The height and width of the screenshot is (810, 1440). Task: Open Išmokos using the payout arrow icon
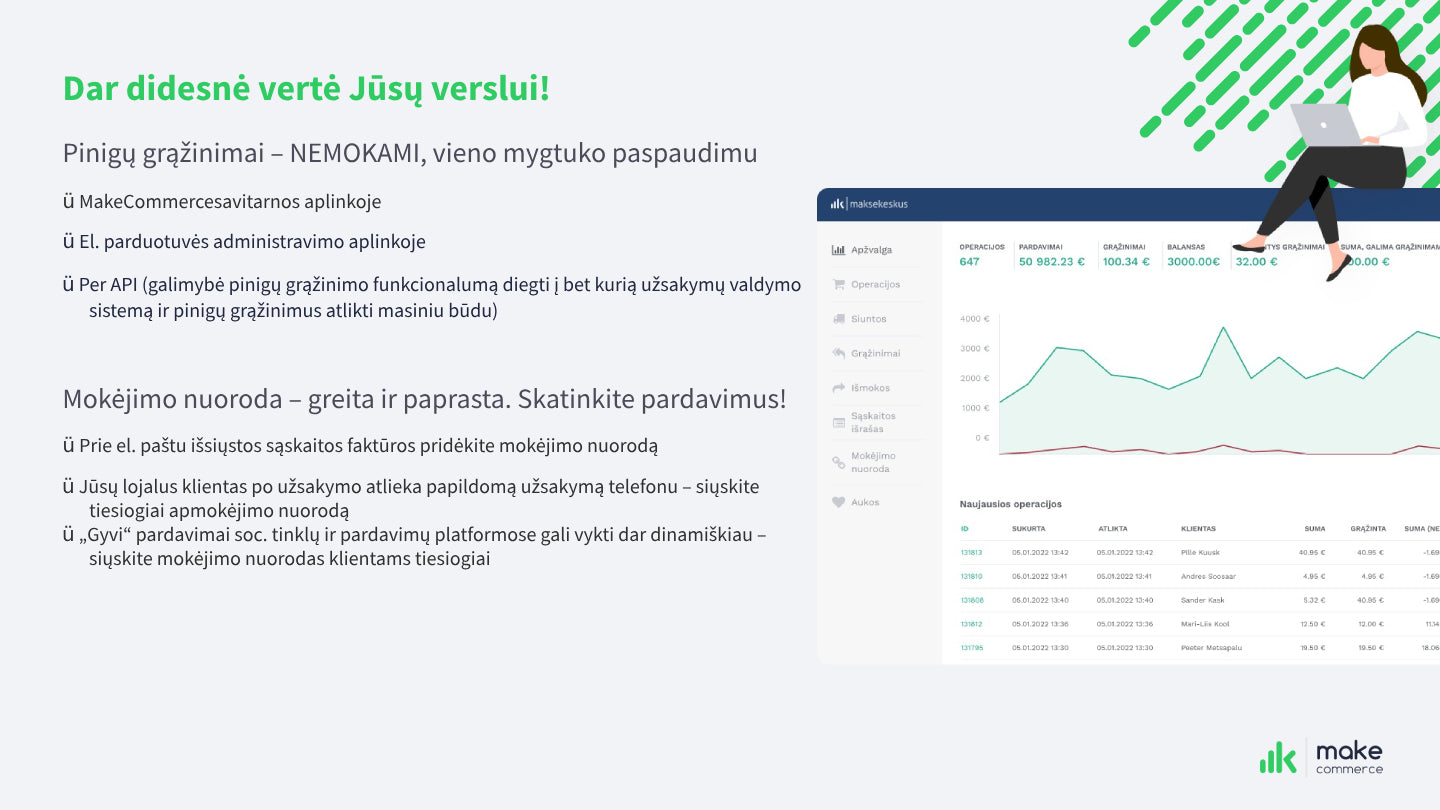838,388
